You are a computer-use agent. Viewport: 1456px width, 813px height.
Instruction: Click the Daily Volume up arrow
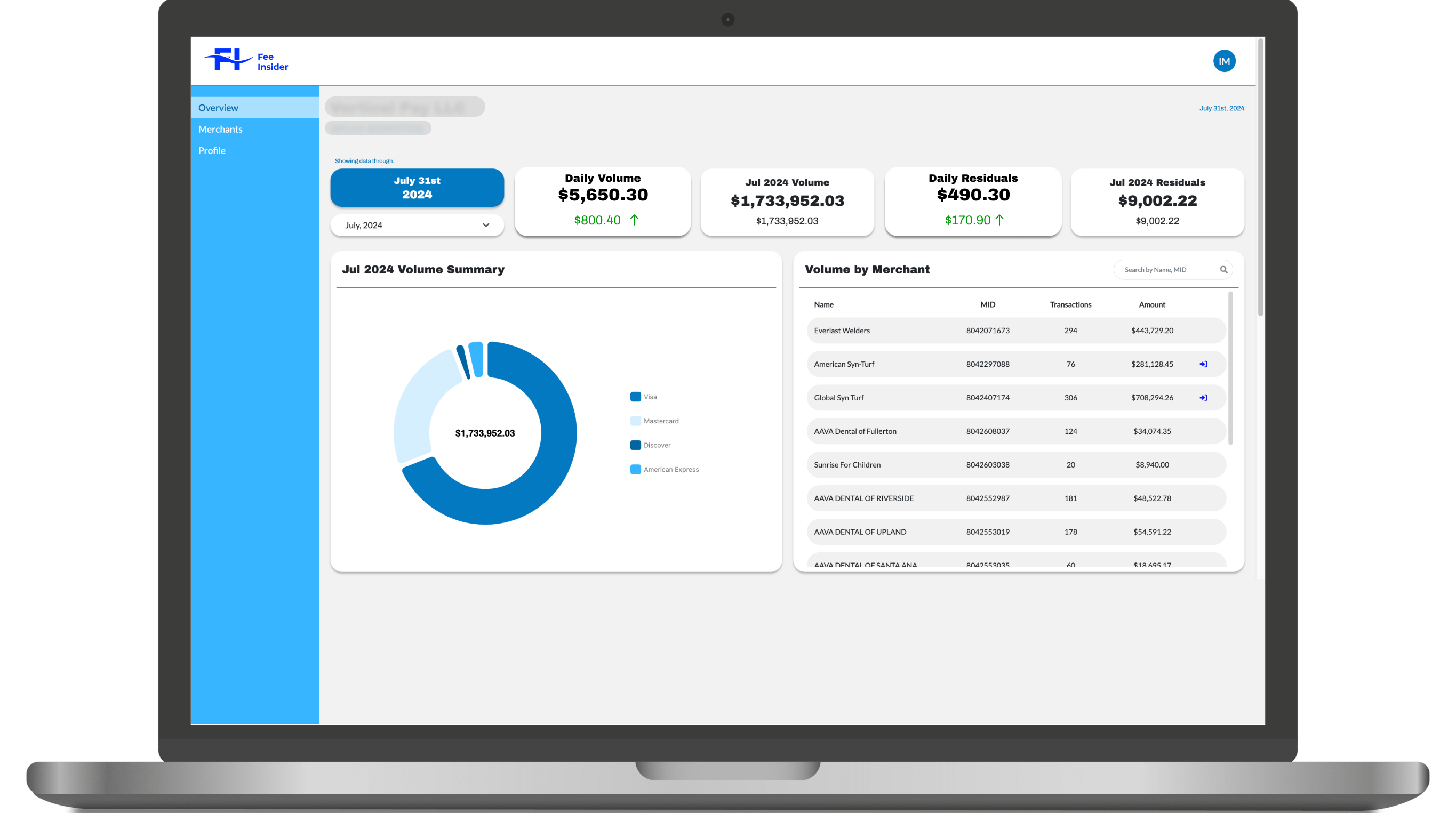click(x=634, y=220)
